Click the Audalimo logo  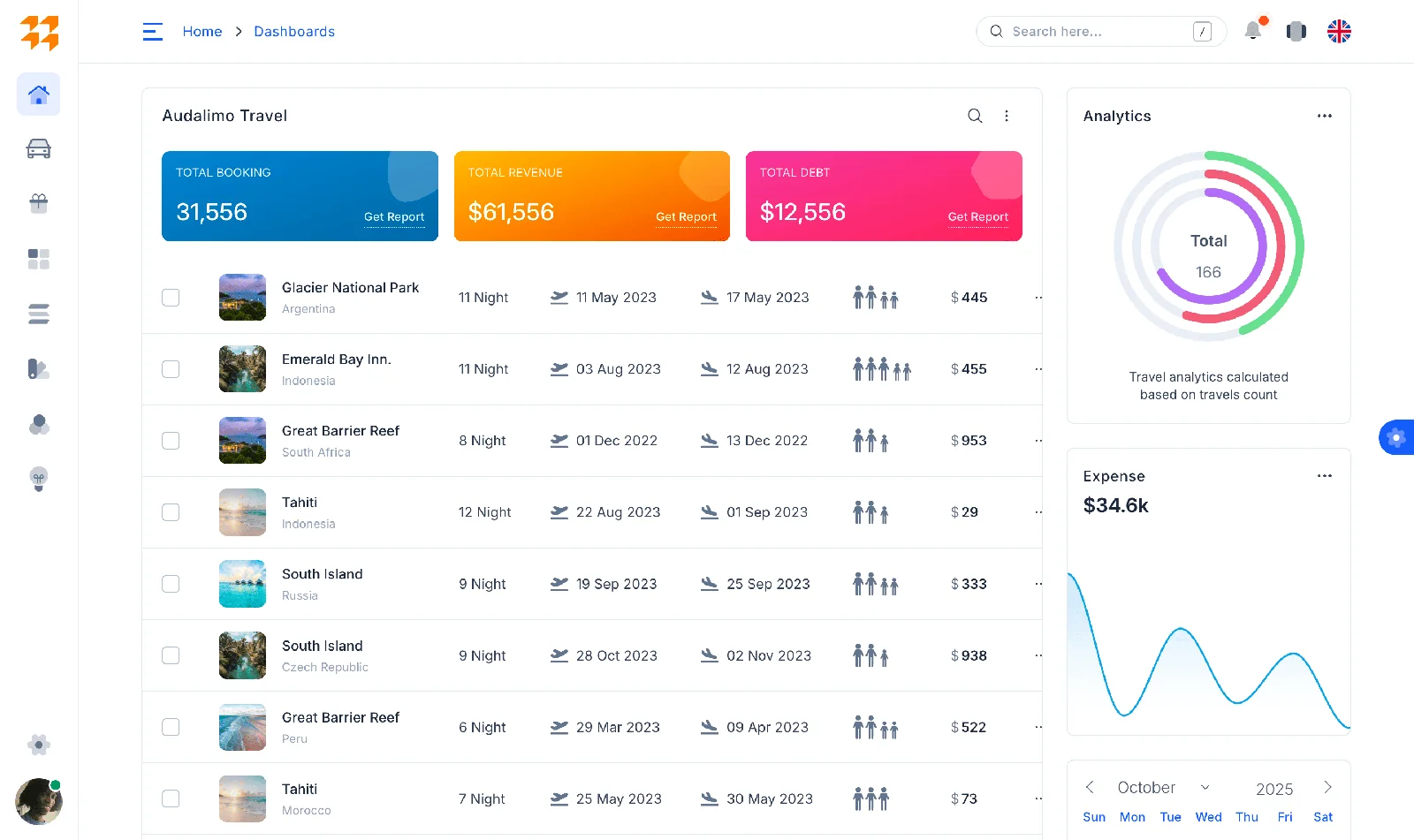tap(39, 32)
